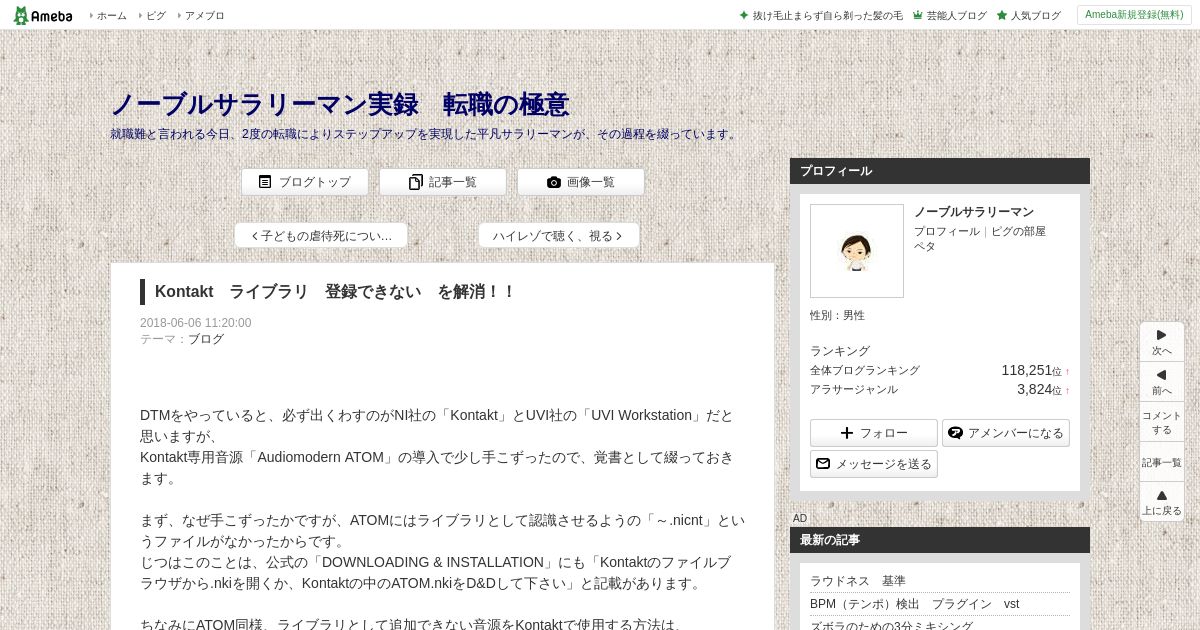Click the floating 記事一覧 side button

(x=1162, y=462)
